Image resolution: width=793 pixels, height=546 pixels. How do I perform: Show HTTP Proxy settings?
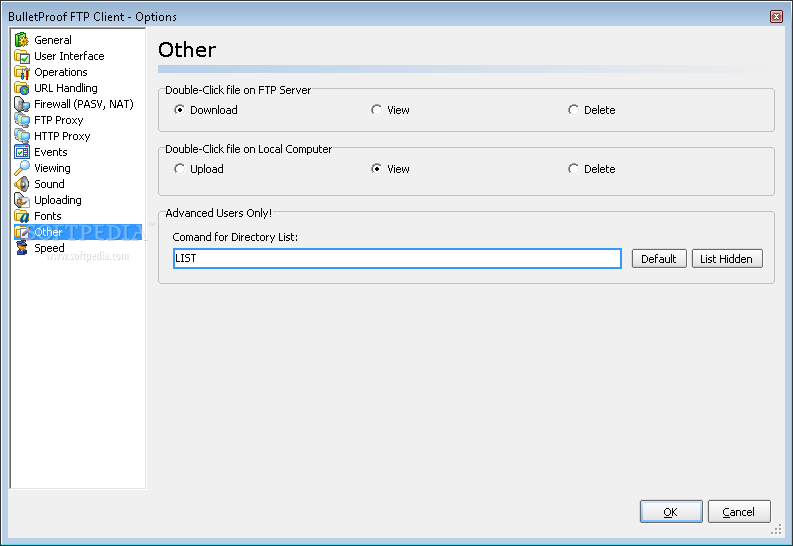pyautogui.click(x=62, y=136)
